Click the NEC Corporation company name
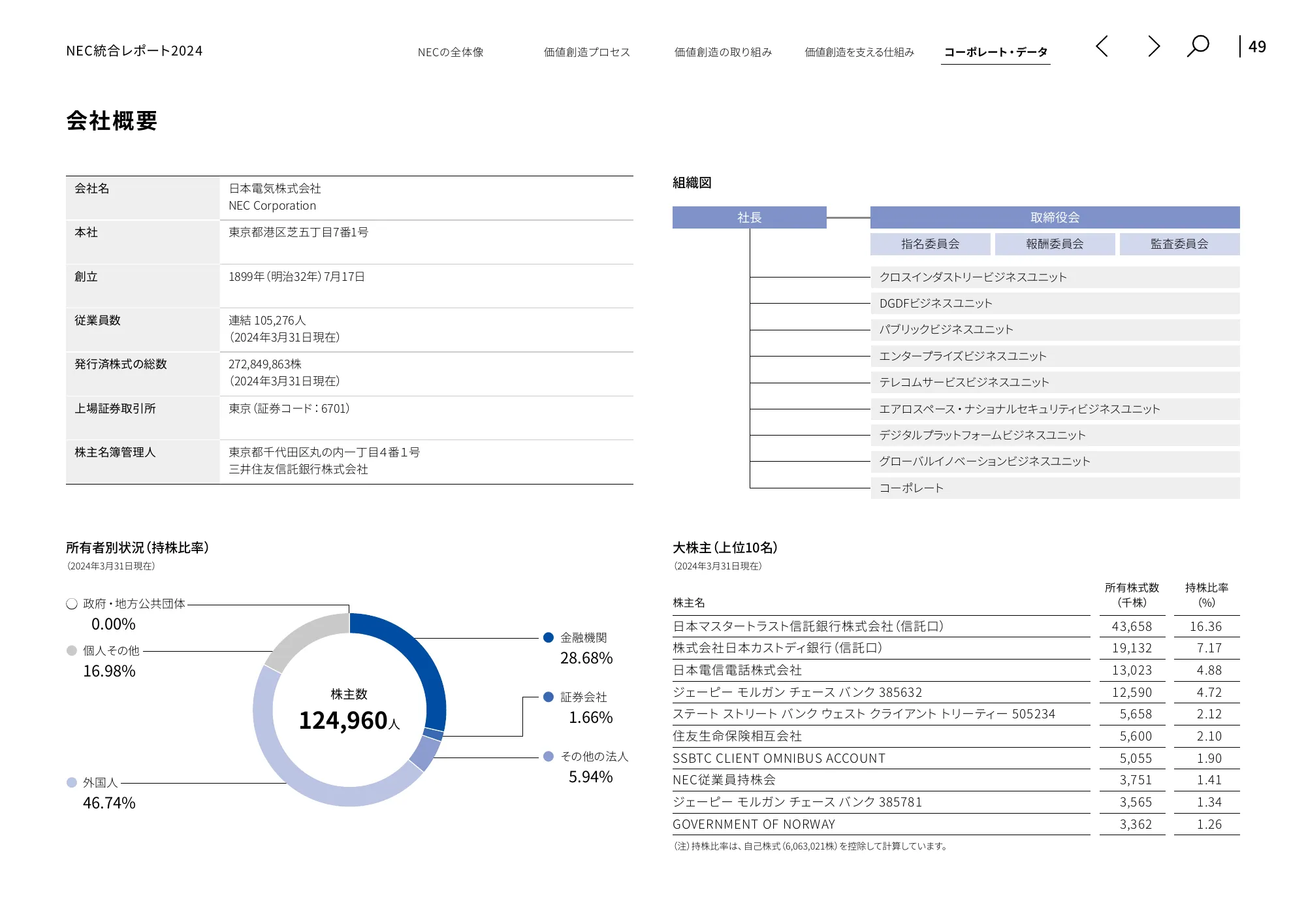Image resolution: width=1306 pixels, height=924 pixels. (272, 206)
